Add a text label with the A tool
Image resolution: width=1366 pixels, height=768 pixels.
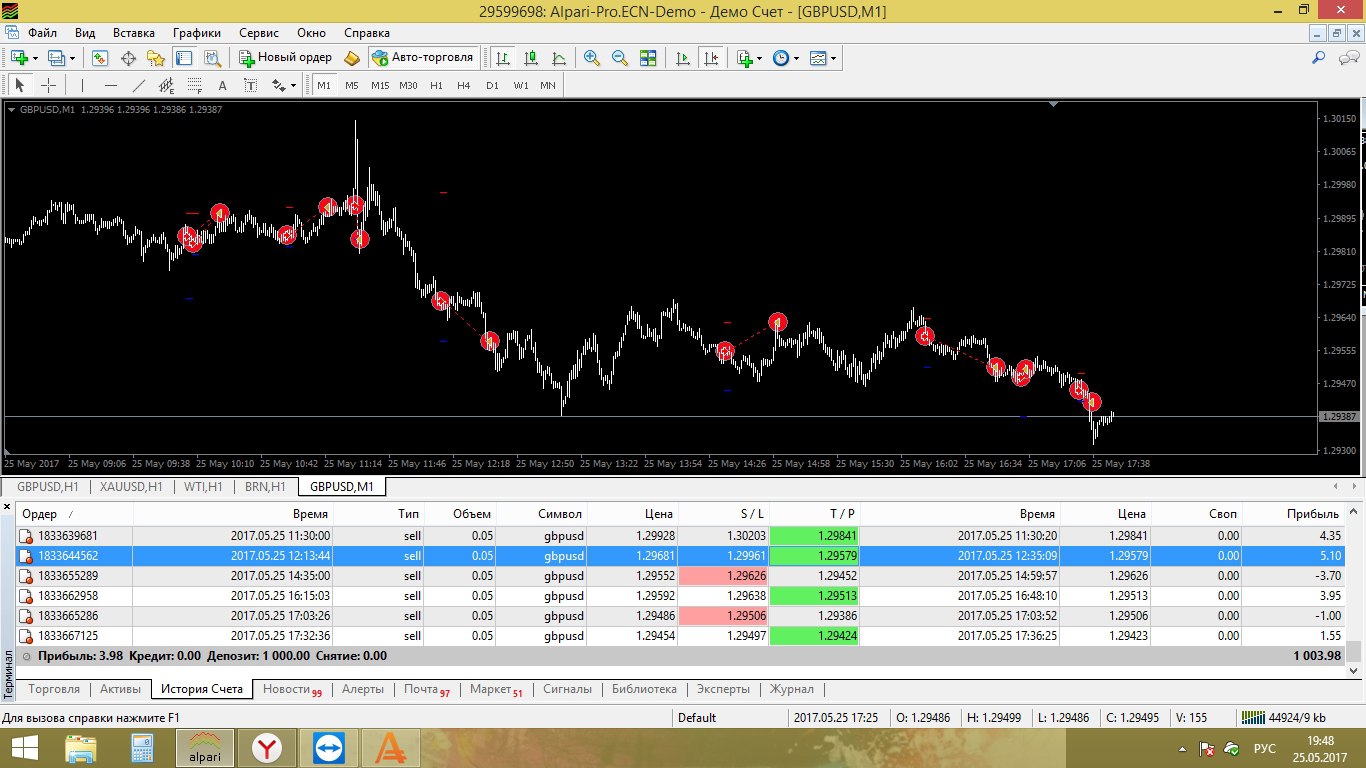(x=222, y=85)
